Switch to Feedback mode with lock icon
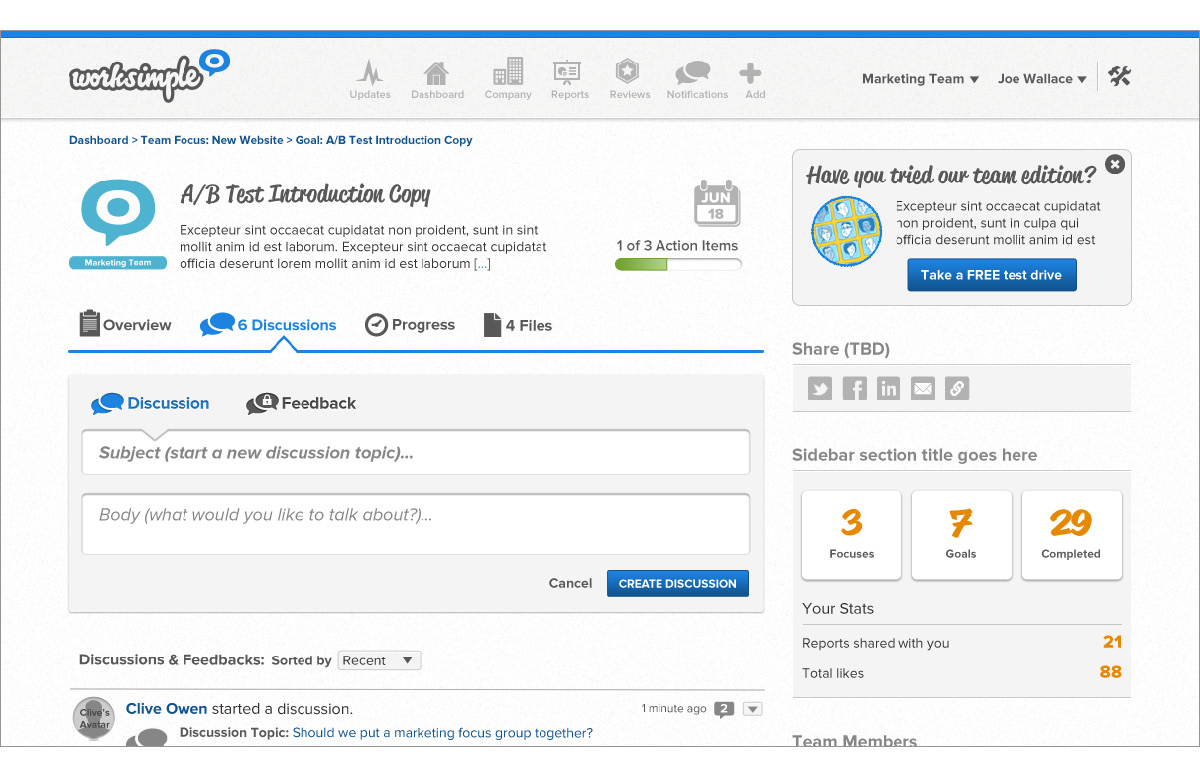The height and width of the screenshot is (777, 1200). 301,404
